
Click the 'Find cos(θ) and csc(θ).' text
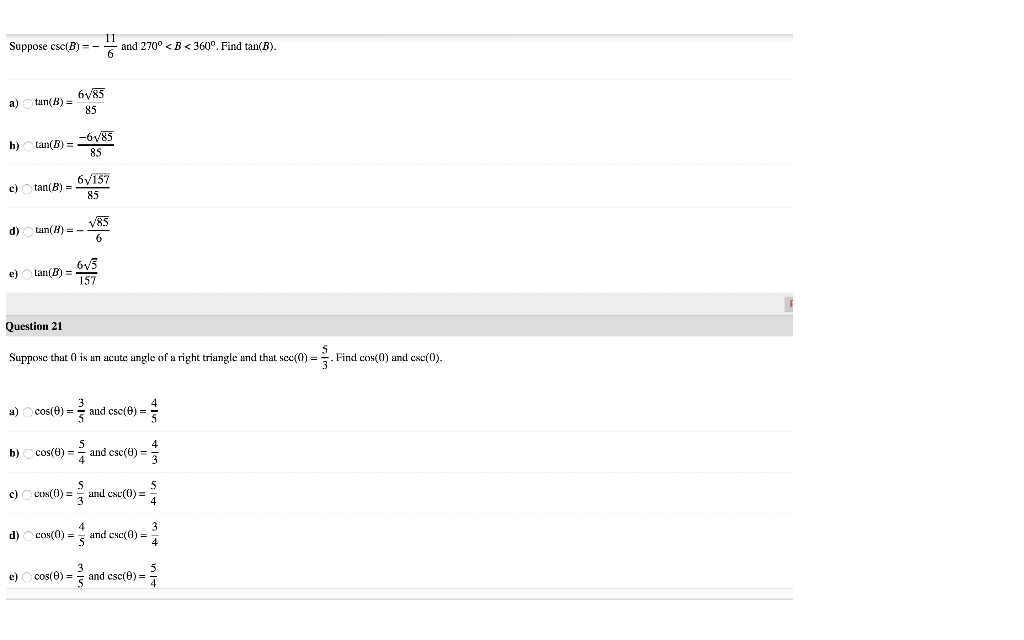(389, 358)
